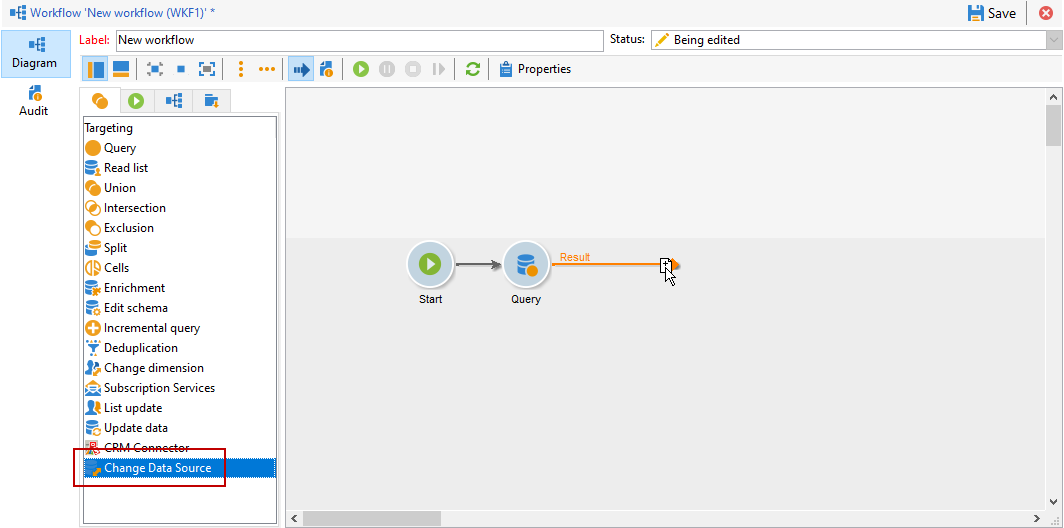Select the Deduplication activity

click(x=180, y=348)
